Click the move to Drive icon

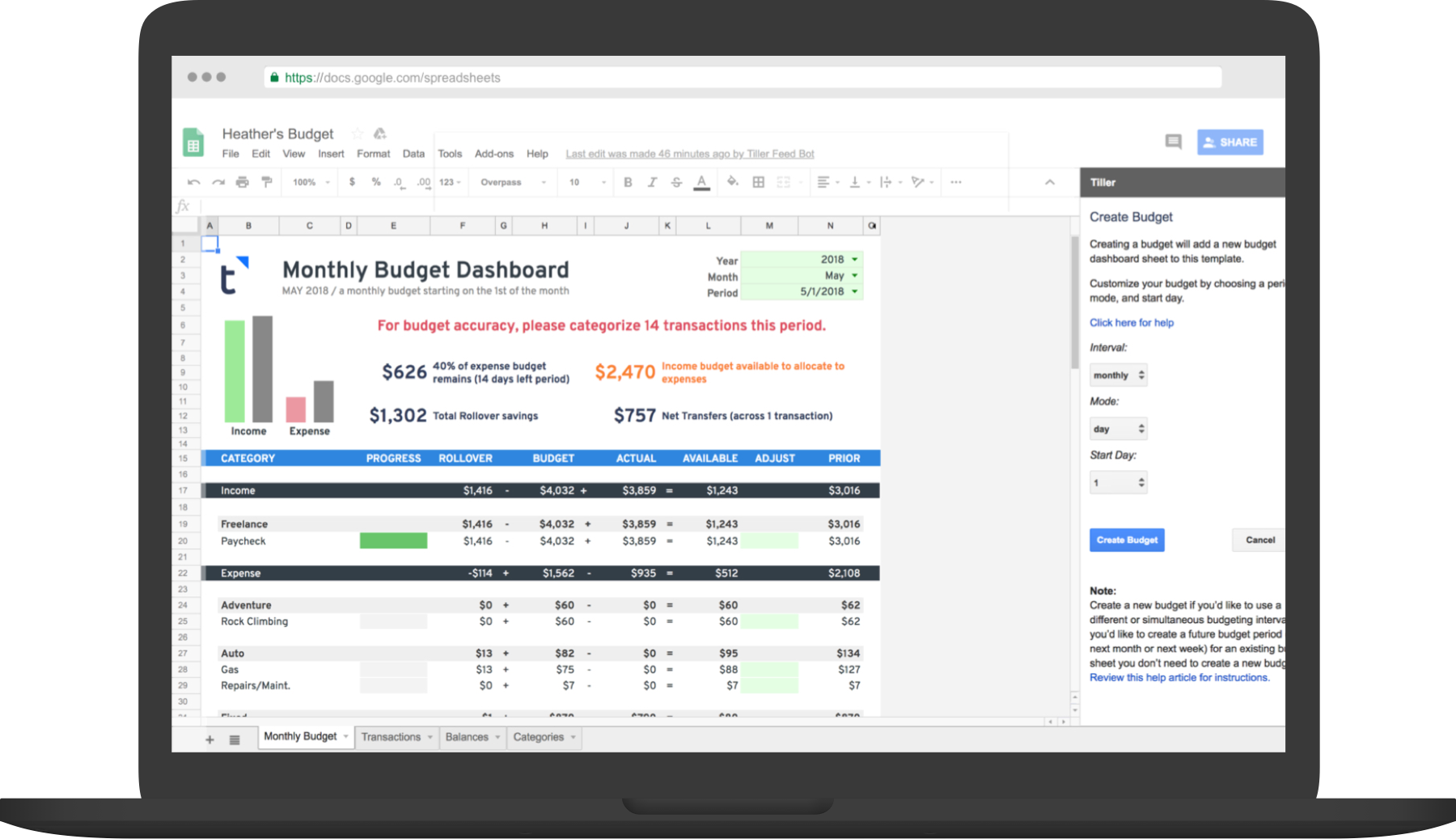[379, 133]
